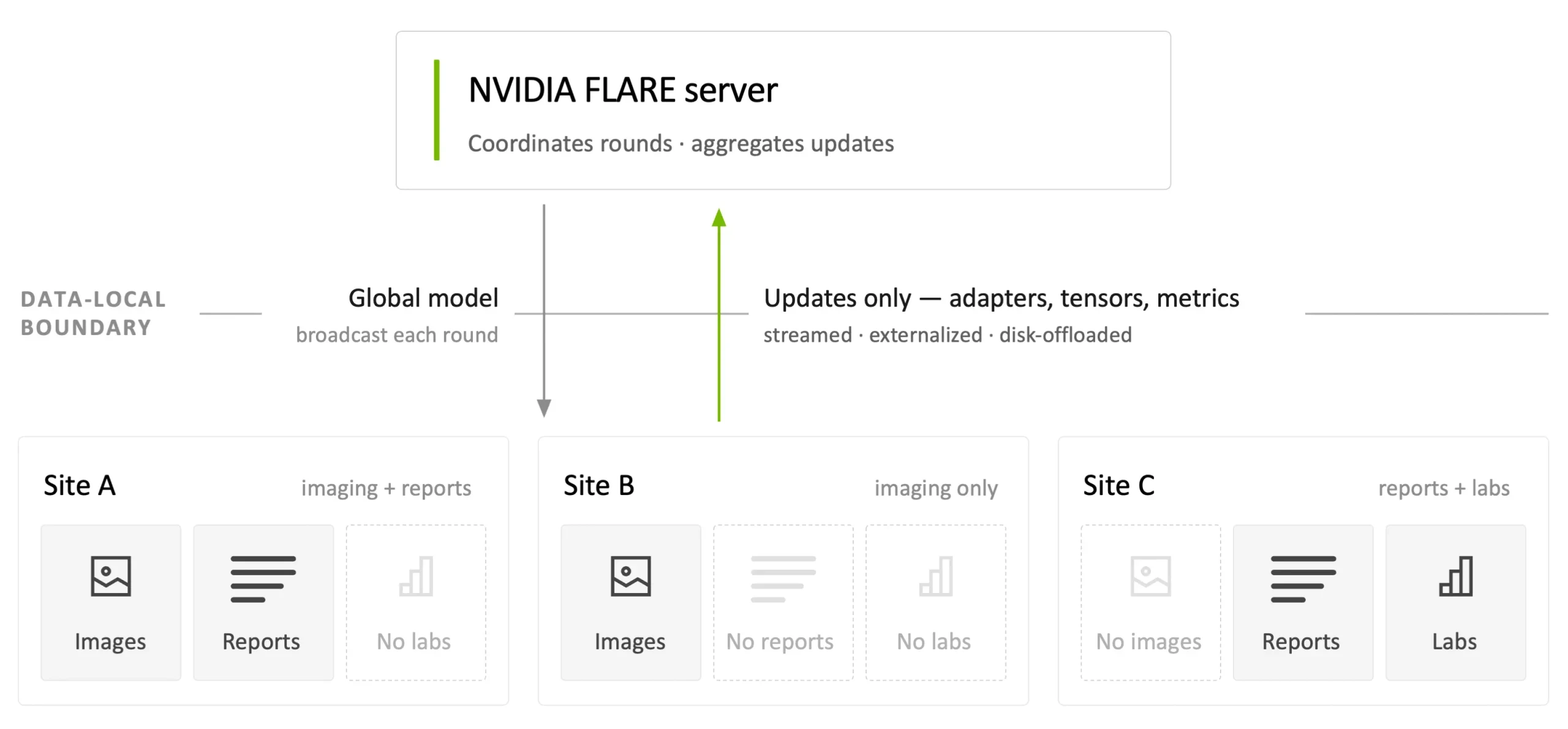Click 'streamed · externalized · disk-offloaded' caption
1568x729 pixels.
tap(948, 335)
